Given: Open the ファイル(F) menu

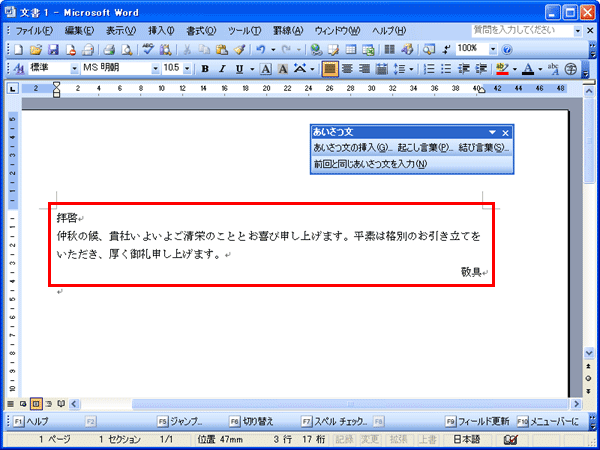Looking at the screenshot, I should [x=34, y=31].
